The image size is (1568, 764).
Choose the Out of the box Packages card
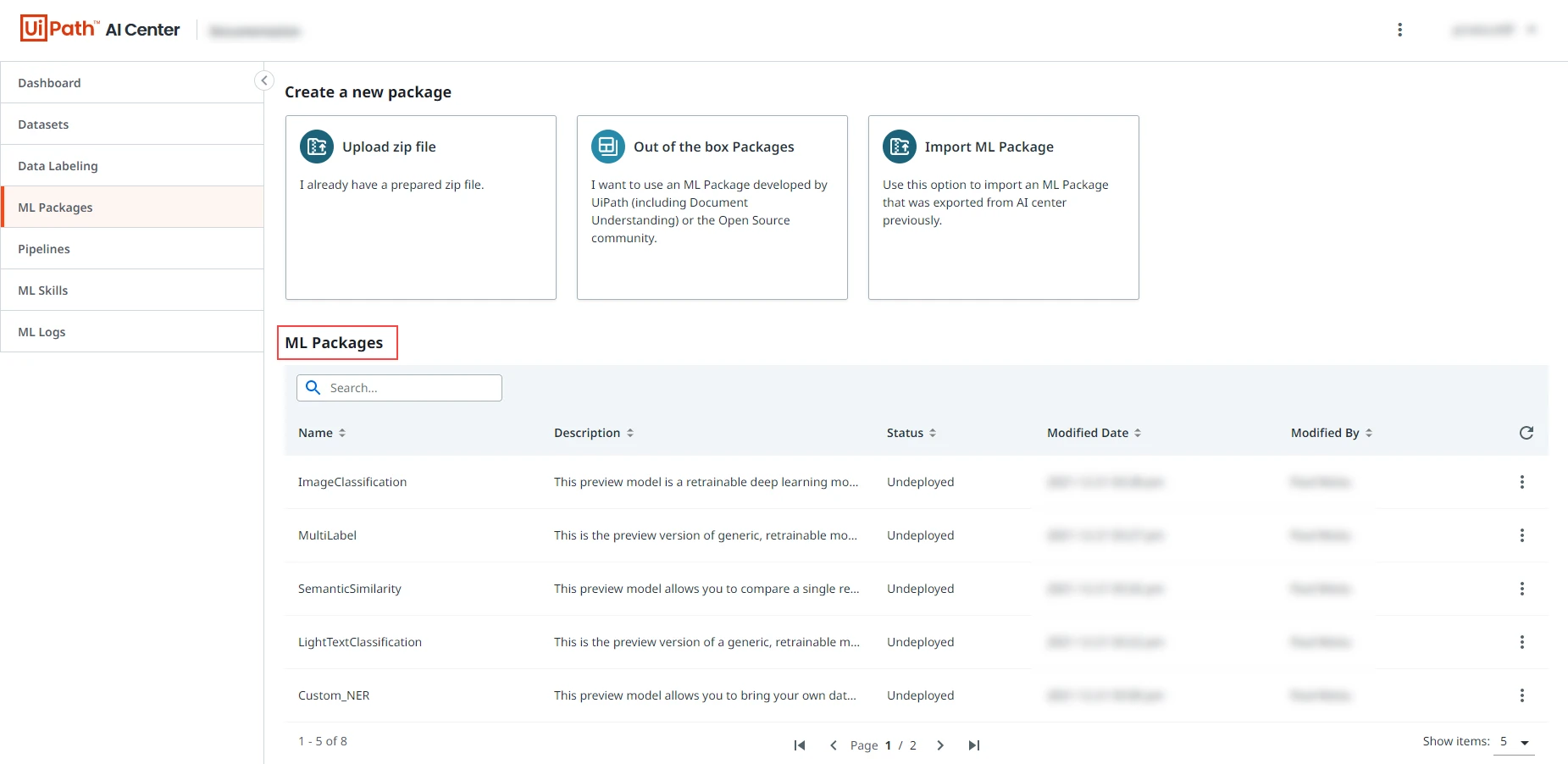pyautogui.click(x=712, y=208)
